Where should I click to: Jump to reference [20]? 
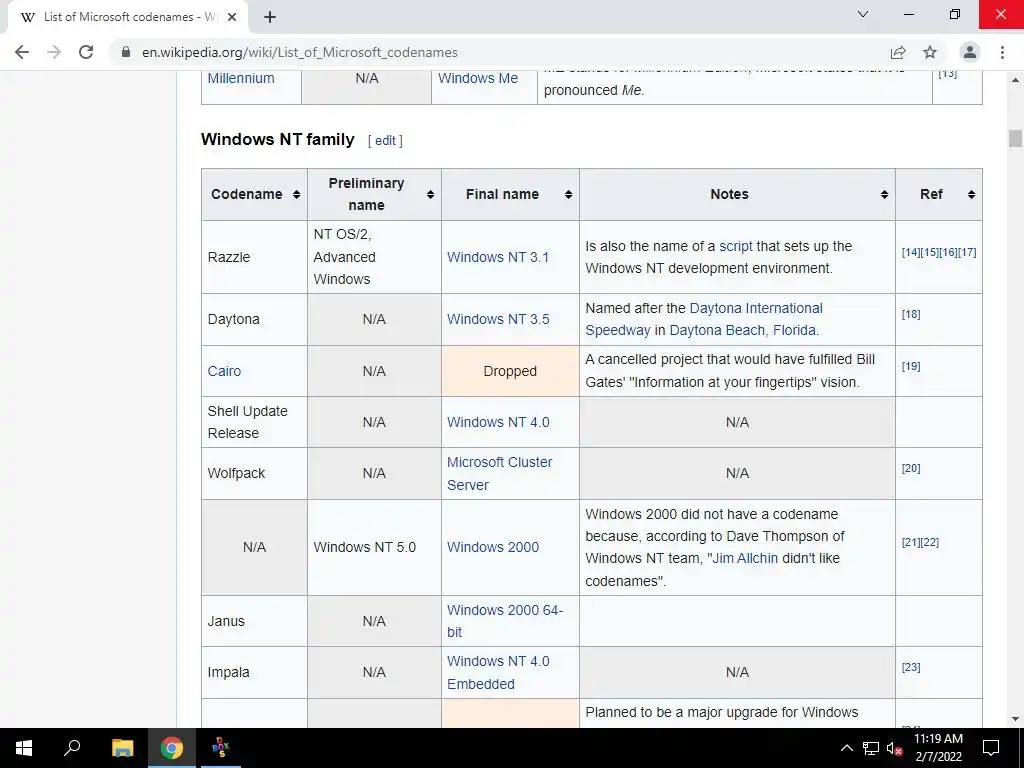click(x=911, y=468)
